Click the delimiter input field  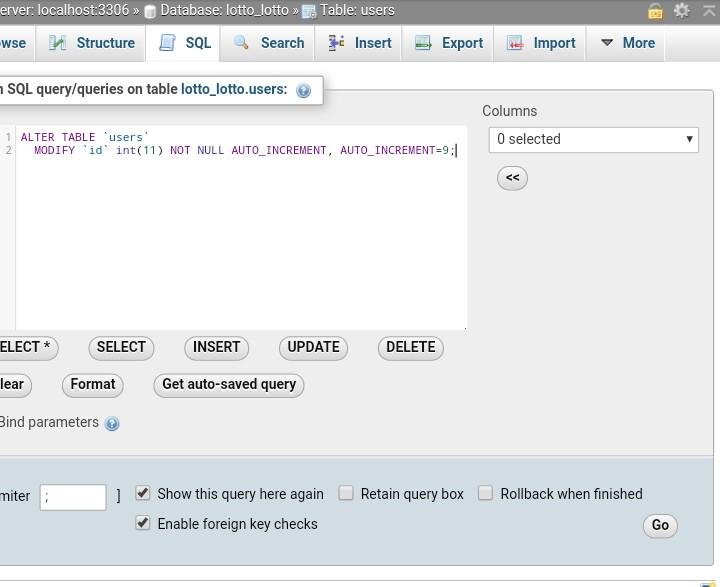tap(73, 497)
